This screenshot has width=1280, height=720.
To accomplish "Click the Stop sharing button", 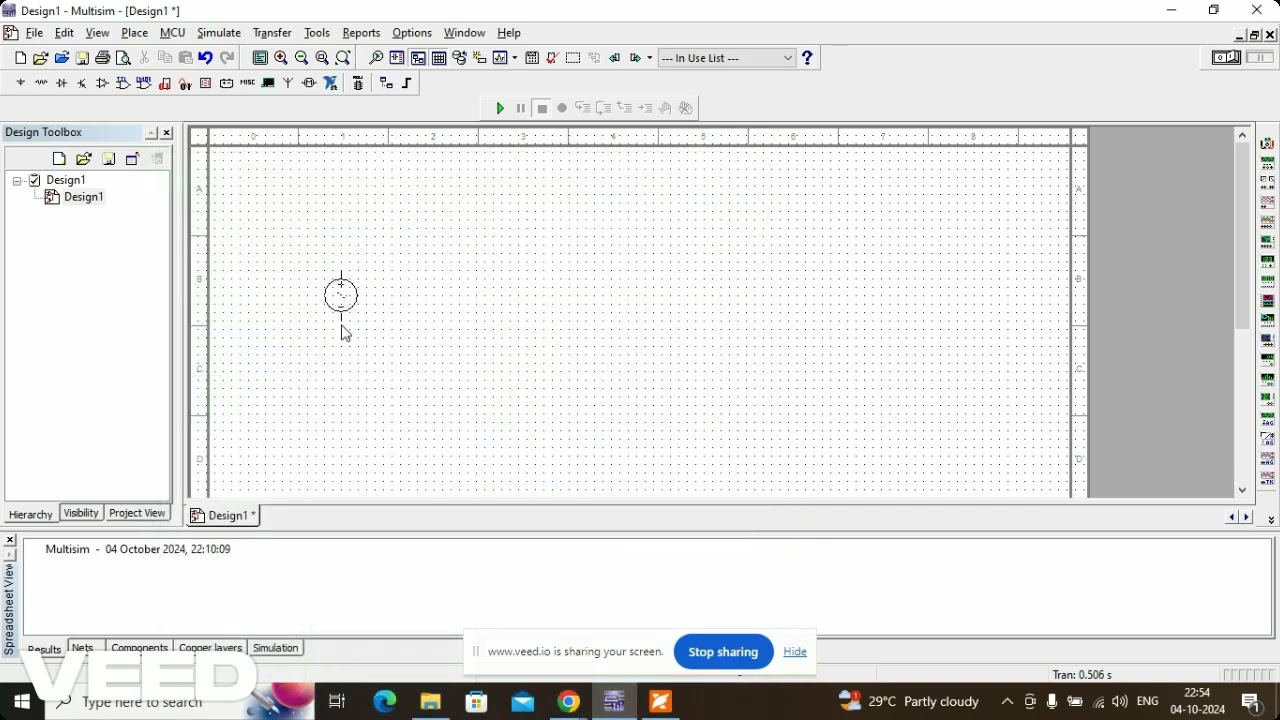I will (x=723, y=652).
